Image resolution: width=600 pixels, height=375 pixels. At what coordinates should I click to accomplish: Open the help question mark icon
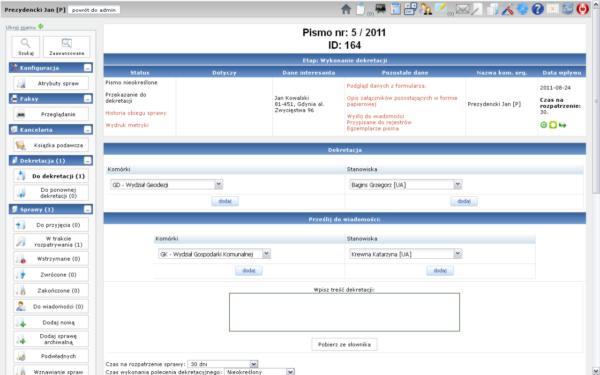pos(538,9)
